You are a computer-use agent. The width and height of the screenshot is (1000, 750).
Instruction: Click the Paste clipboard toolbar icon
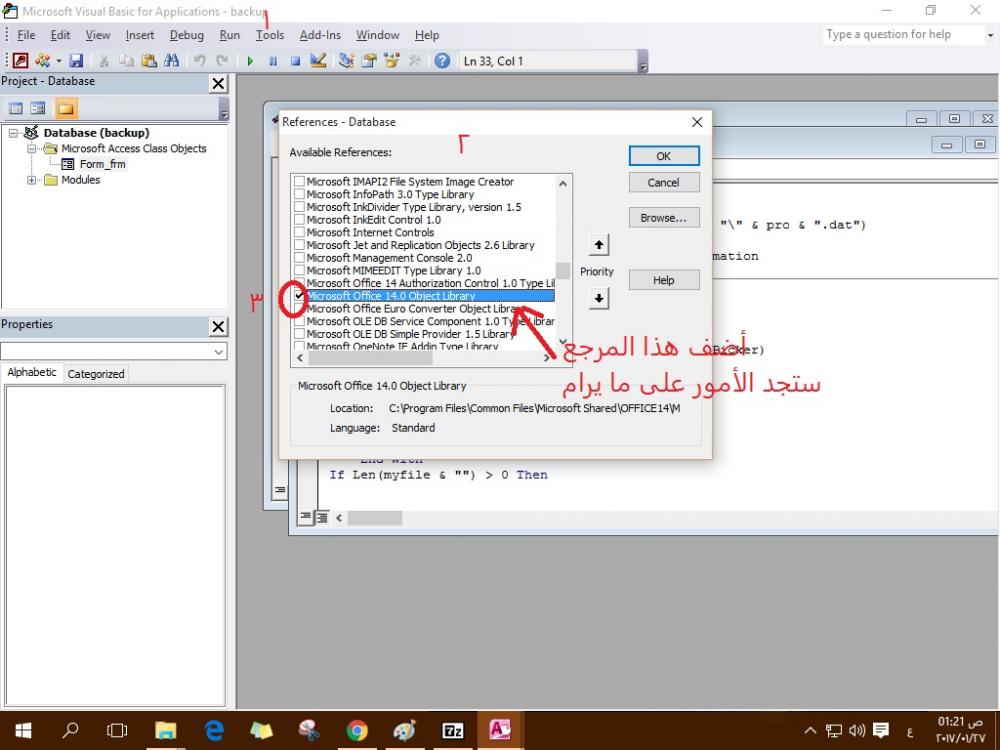149,61
